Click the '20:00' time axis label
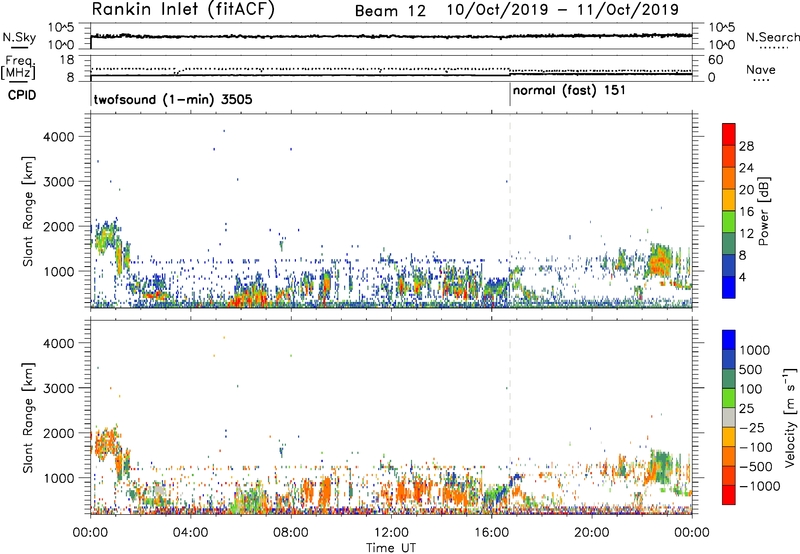The height and width of the screenshot is (554, 800). [x=592, y=533]
